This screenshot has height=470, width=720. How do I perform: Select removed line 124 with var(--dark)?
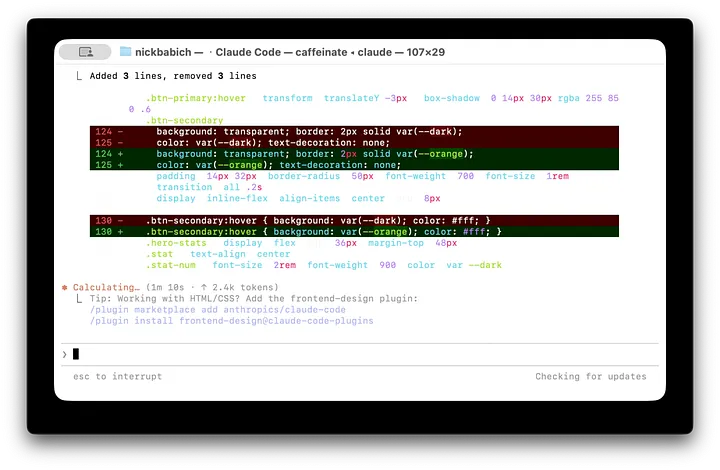[354, 132]
